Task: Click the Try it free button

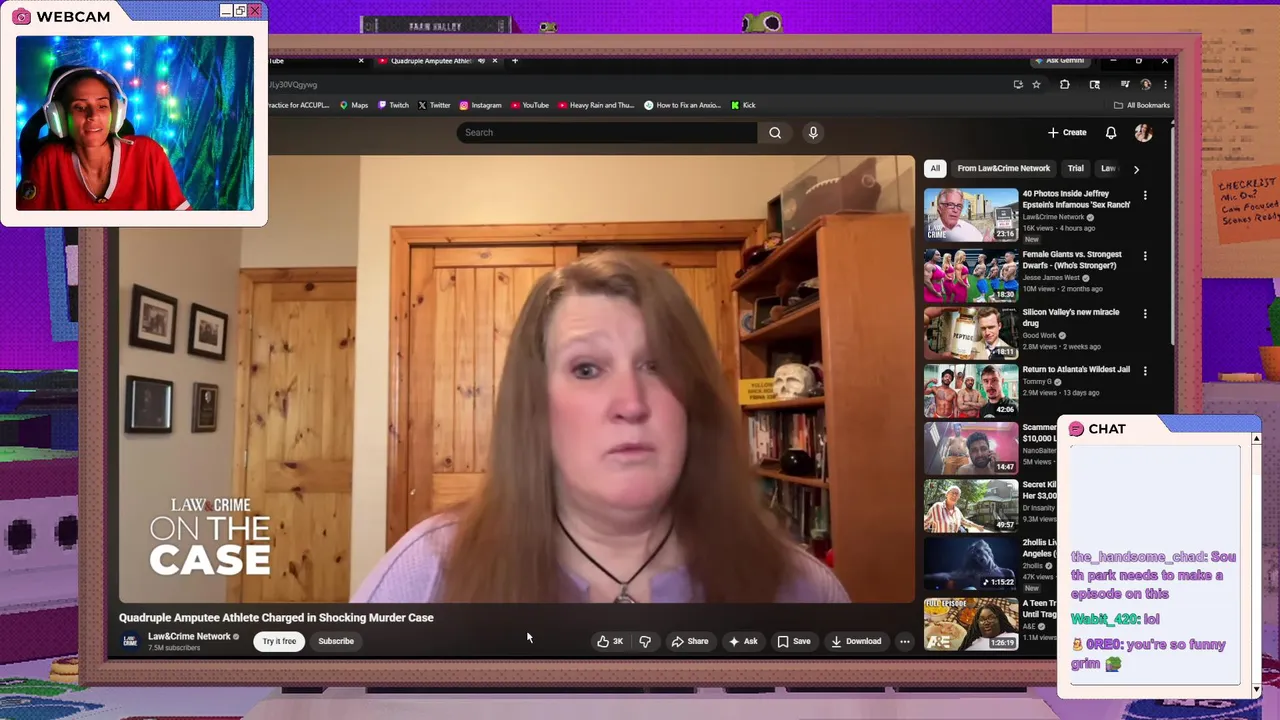Action: 279,641
